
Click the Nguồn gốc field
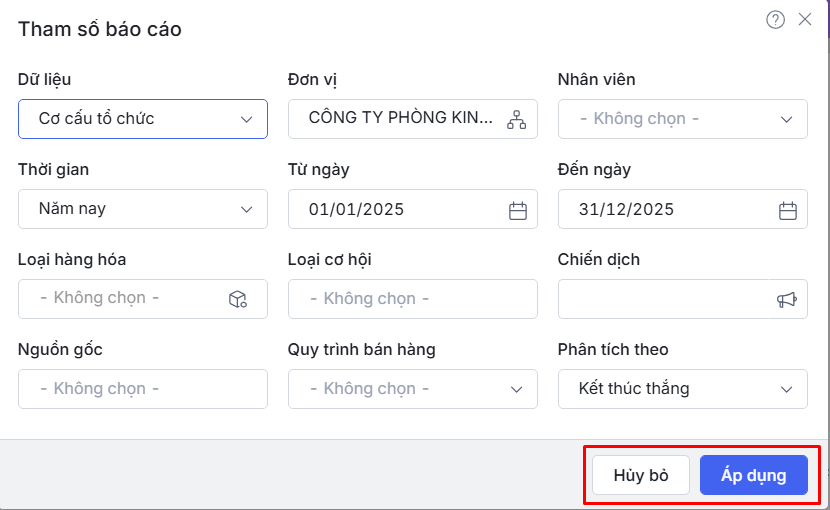pyautogui.click(x=142, y=389)
